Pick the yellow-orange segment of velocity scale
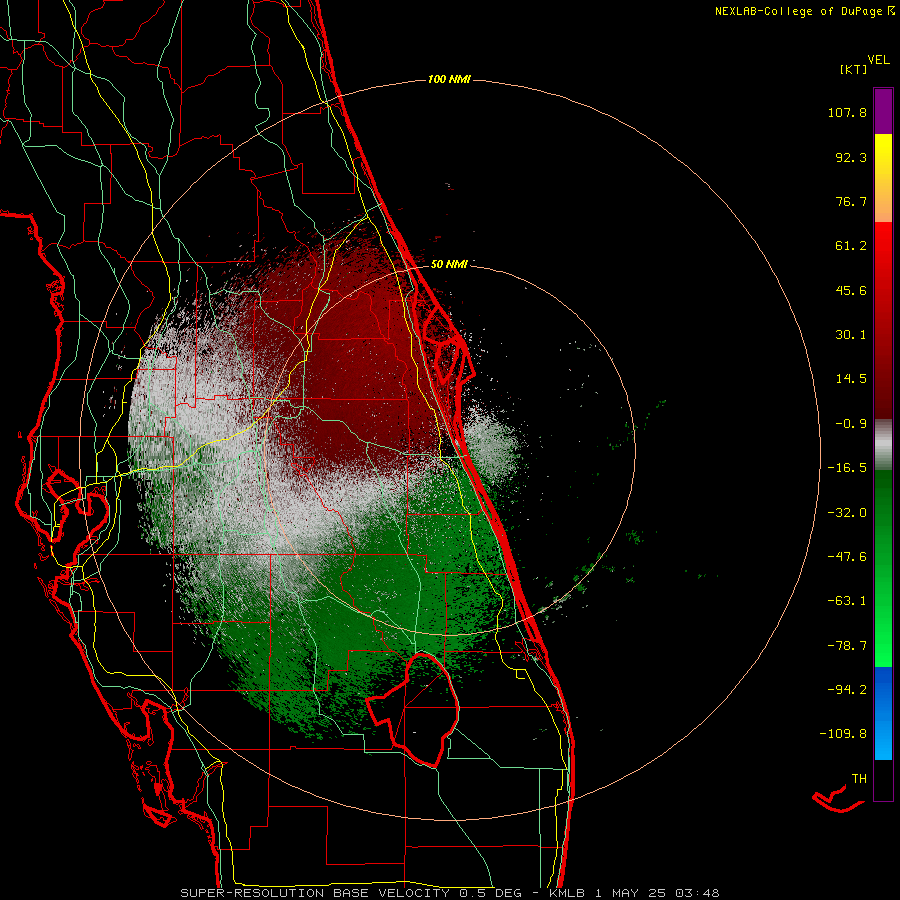The width and height of the screenshot is (900, 900). [883, 178]
